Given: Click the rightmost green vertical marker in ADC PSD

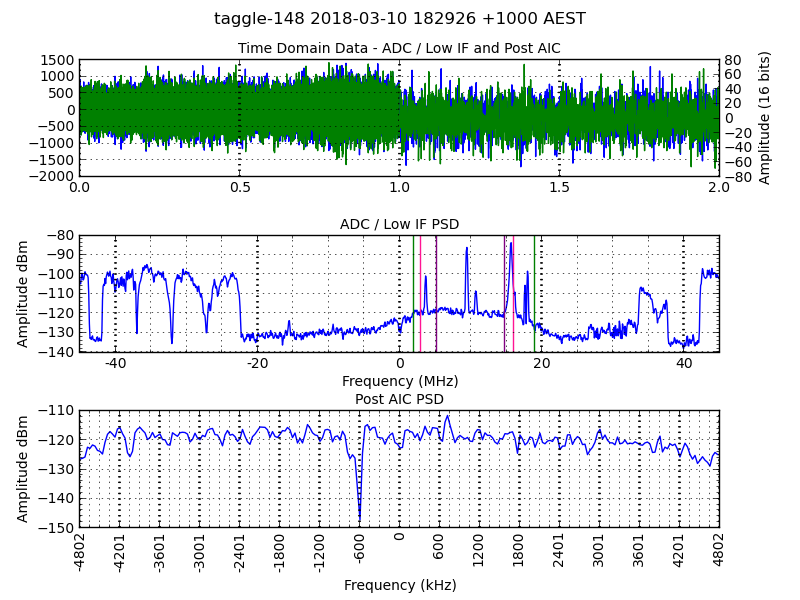Looking at the screenshot, I should 534,294.
